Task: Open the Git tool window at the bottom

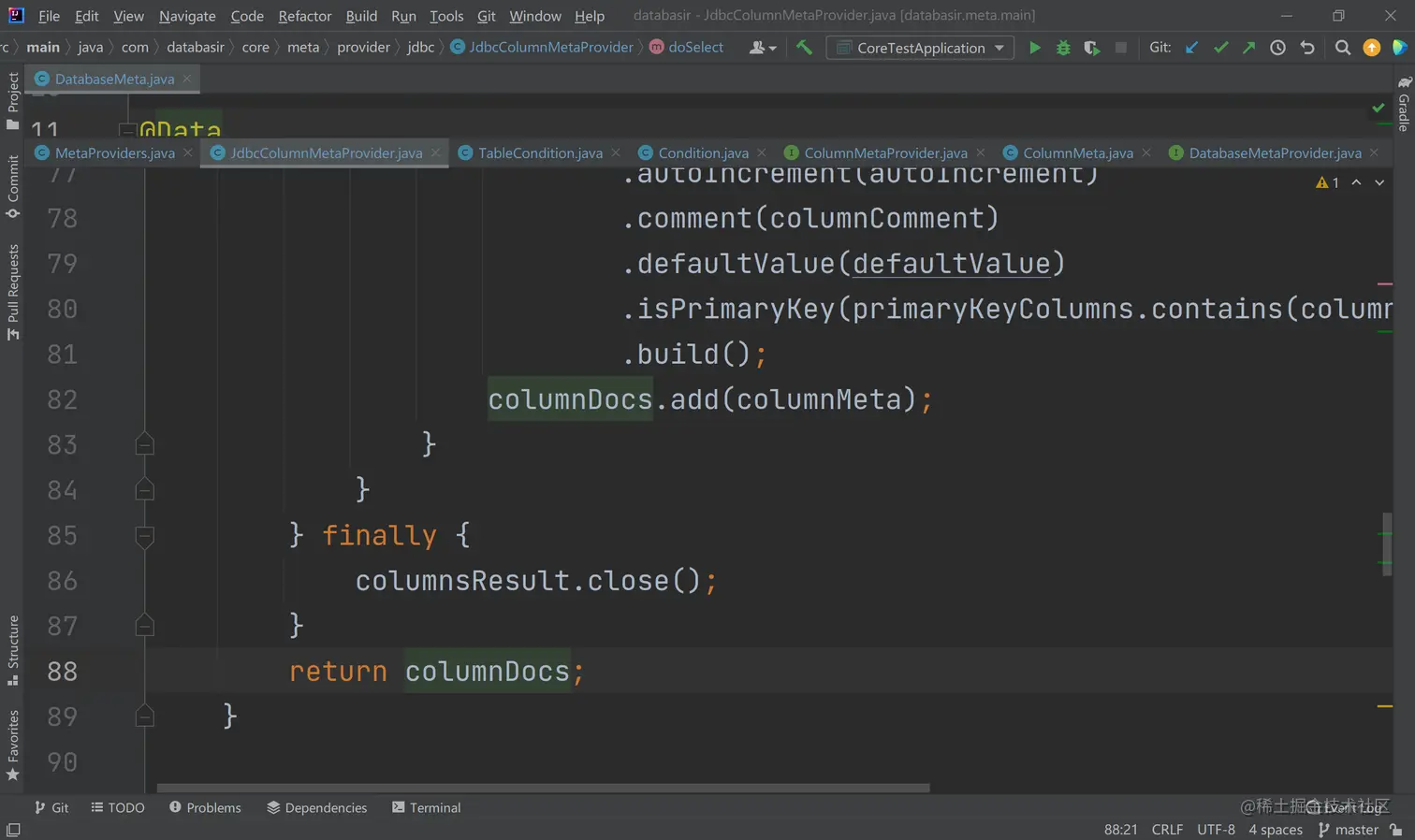Action: tap(51, 807)
